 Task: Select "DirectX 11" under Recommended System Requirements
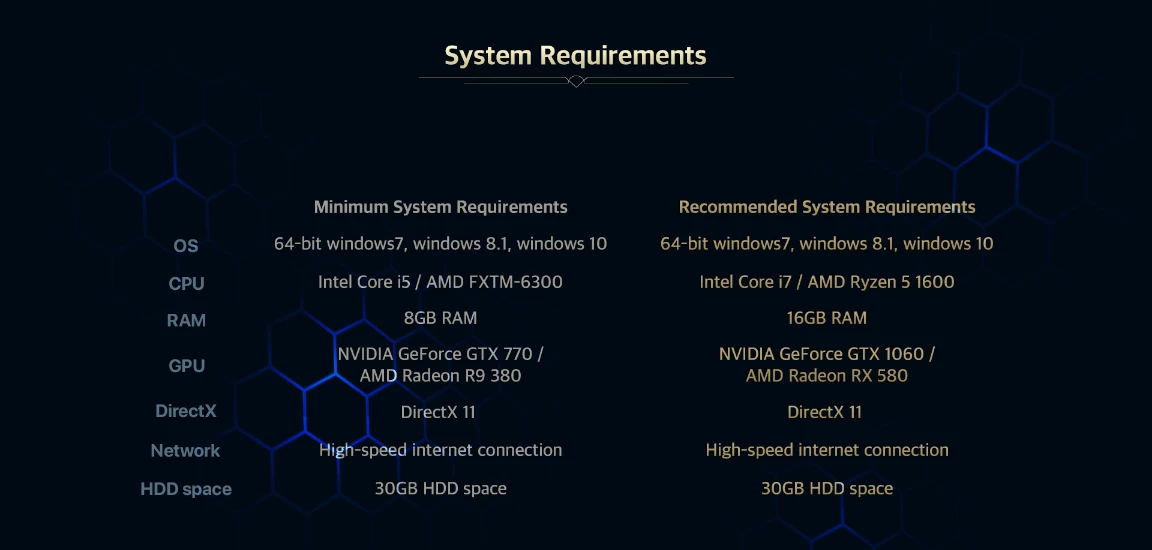[x=825, y=412]
